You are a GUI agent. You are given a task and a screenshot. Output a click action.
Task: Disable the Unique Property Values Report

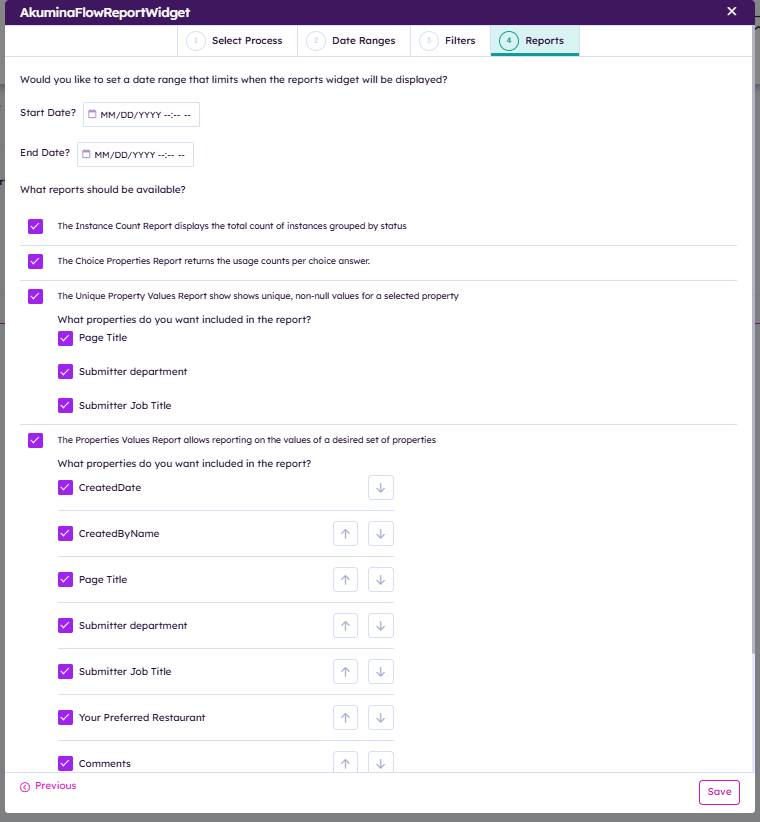point(36,296)
